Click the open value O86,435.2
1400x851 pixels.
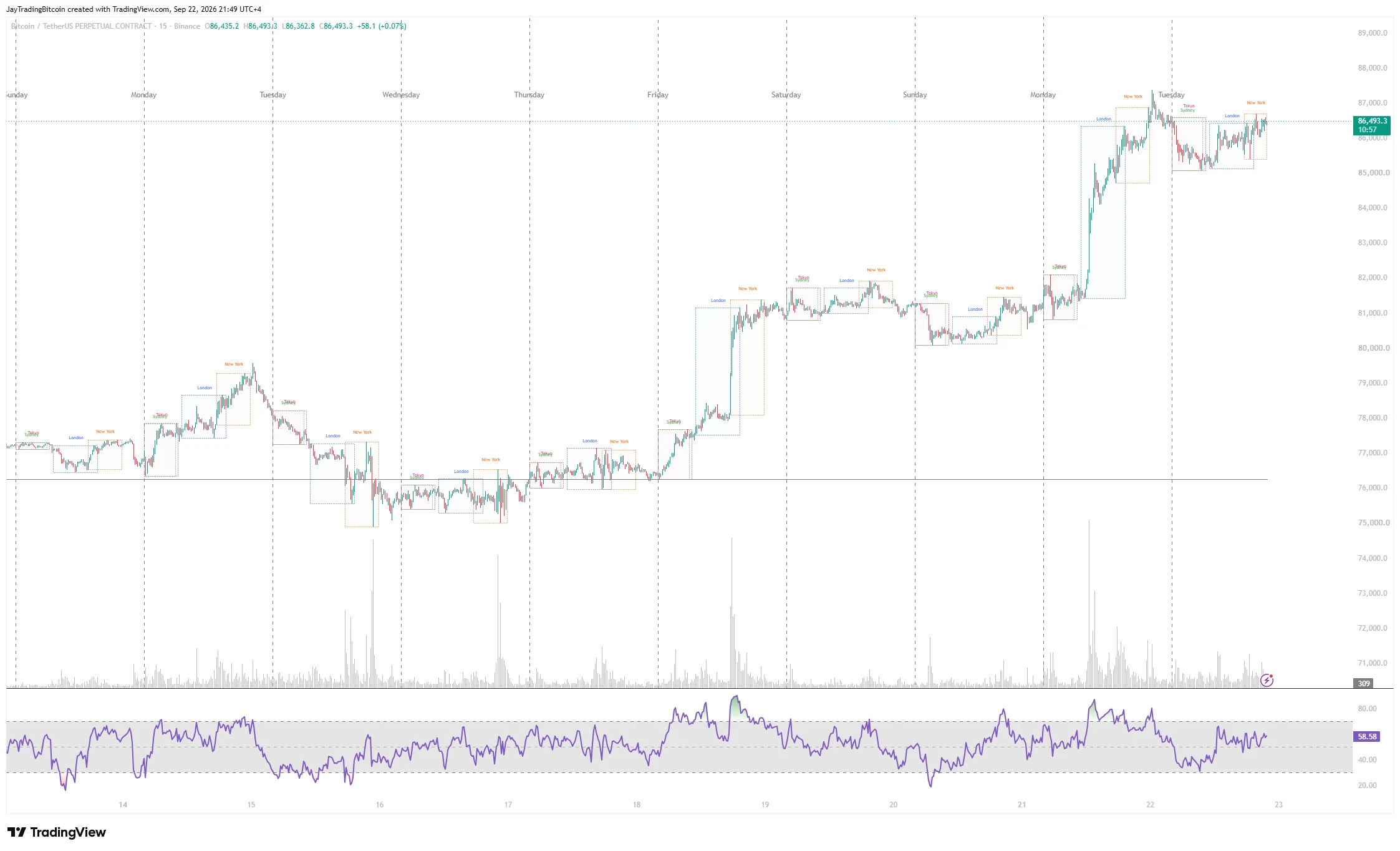point(222,26)
